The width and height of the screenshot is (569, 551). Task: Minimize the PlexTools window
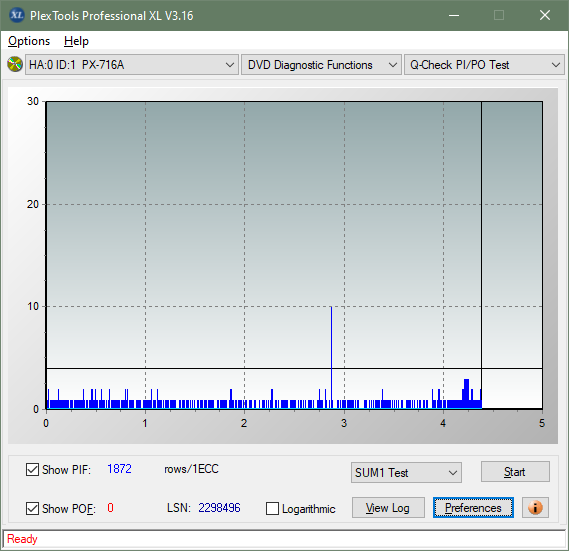click(454, 16)
